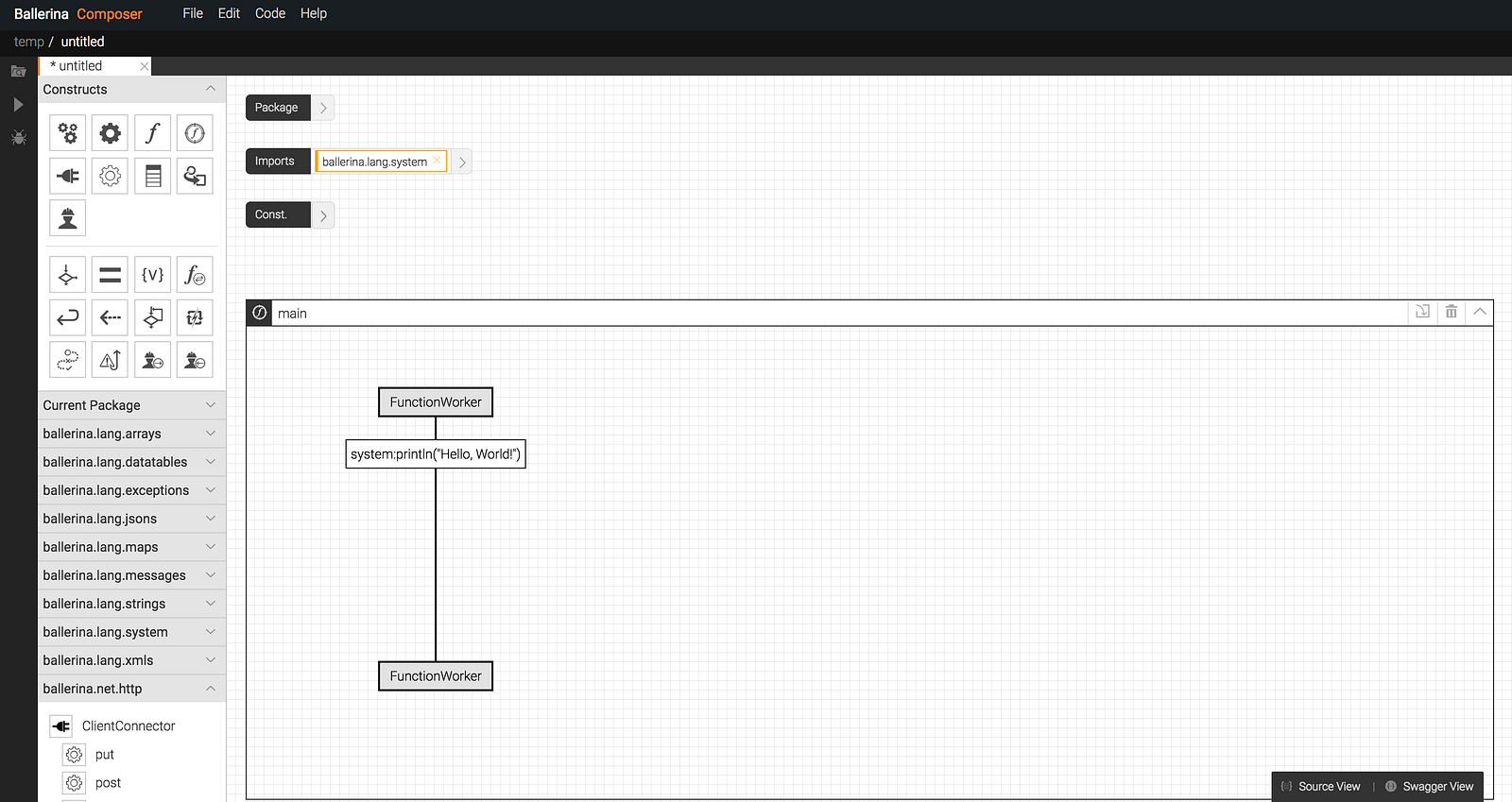The width and height of the screenshot is (1512, 802).
Task: Click the main function circled-f header icon
Action: 260,313
